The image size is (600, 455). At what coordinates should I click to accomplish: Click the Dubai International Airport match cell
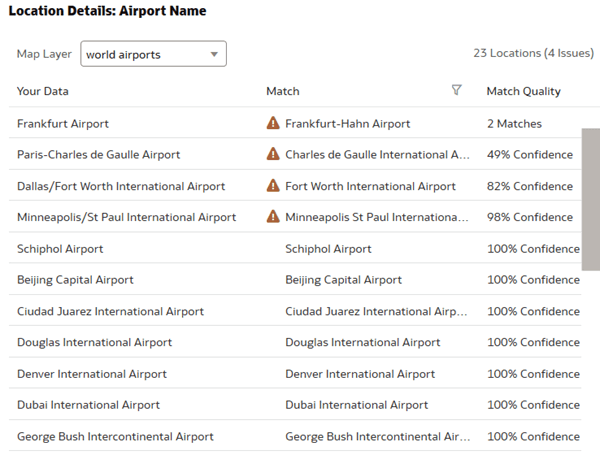(x=356, y=405)
